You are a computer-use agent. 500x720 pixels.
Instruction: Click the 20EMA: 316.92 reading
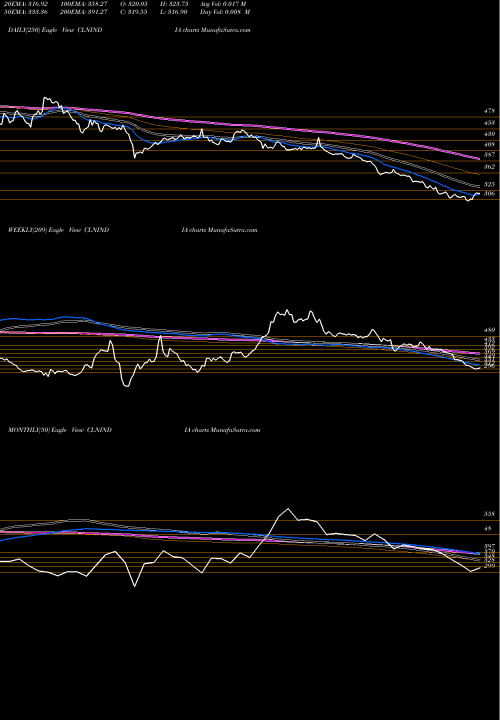click(25, 4)
